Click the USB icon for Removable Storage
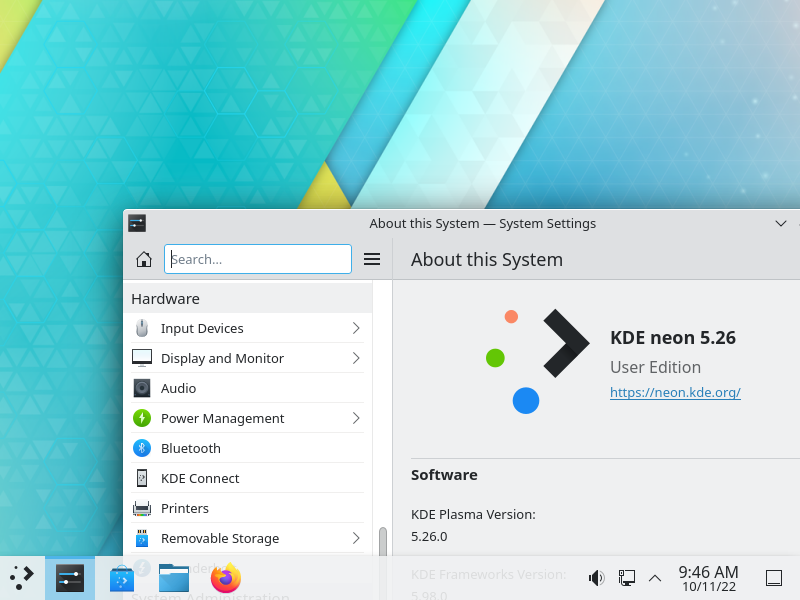This screenshot has width=800, height=600. (142, 538)
